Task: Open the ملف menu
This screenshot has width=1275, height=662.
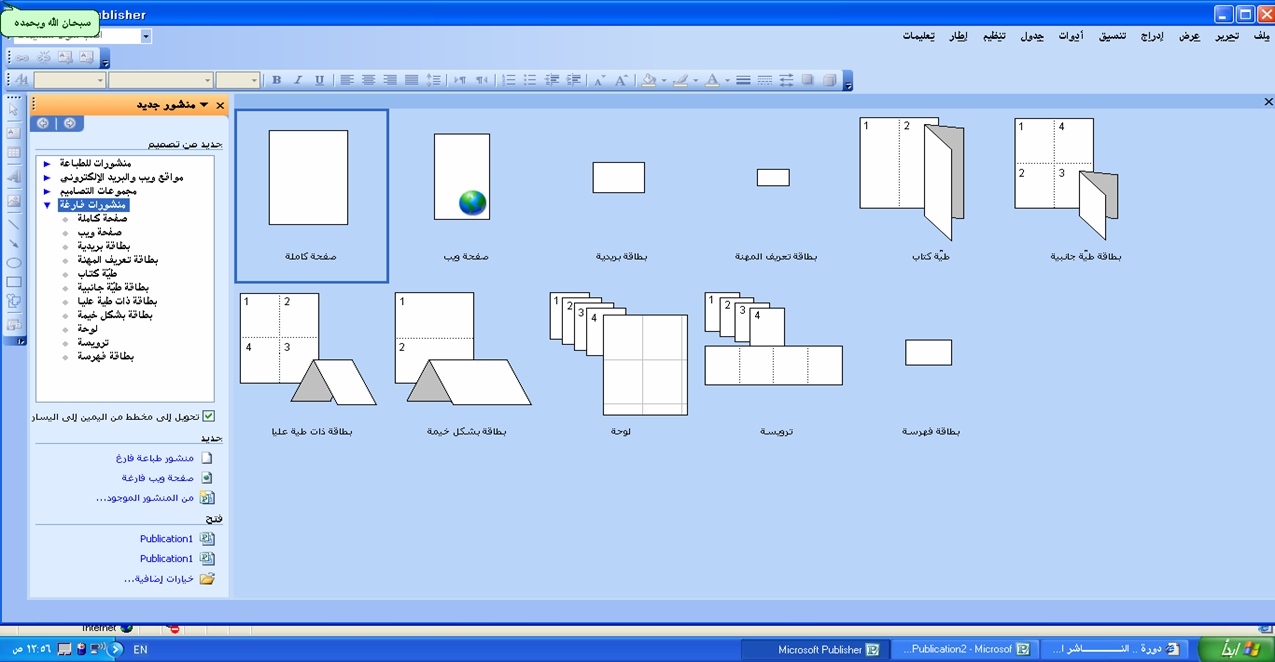Action: pos(1260,36)
